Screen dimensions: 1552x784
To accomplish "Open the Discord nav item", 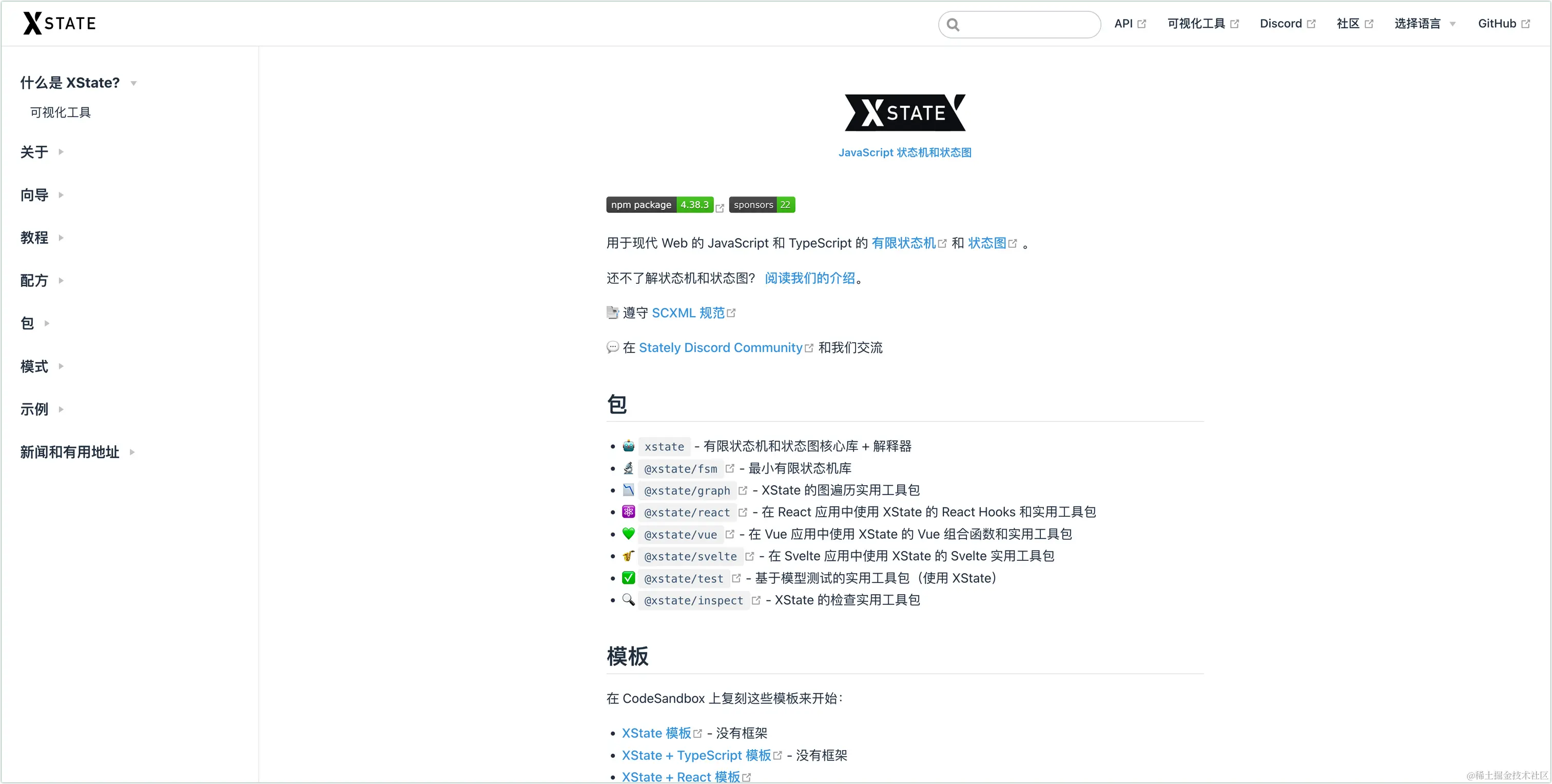I will [1288, 24].
